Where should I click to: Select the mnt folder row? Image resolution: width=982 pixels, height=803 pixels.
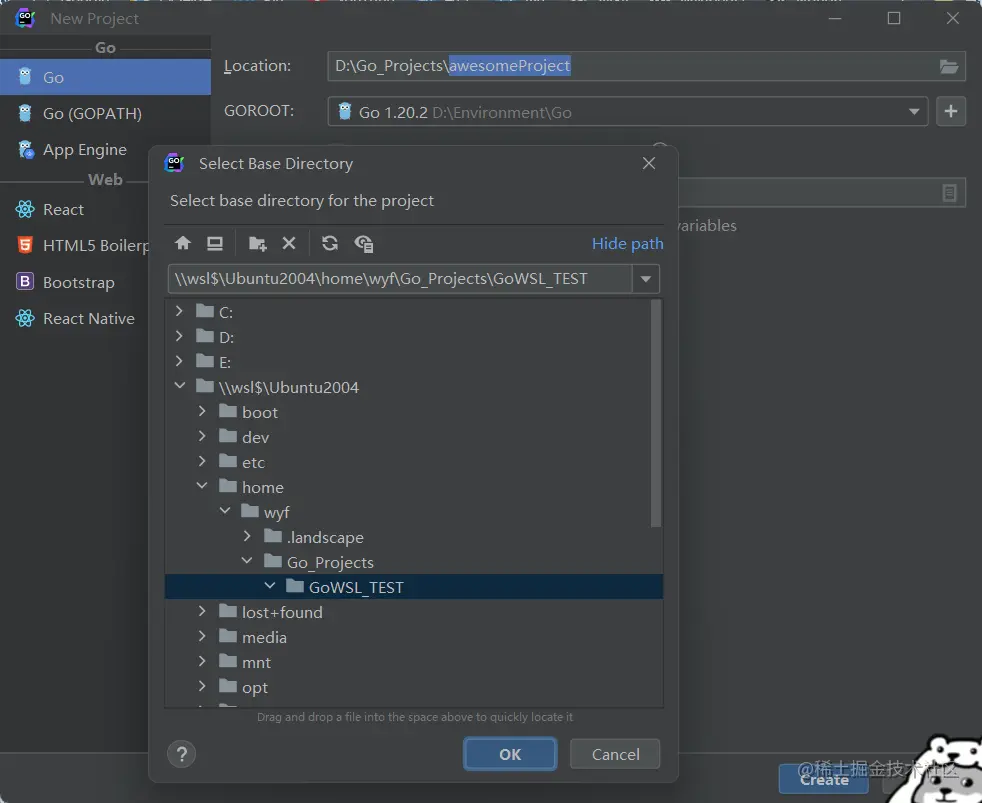[413, 663]
